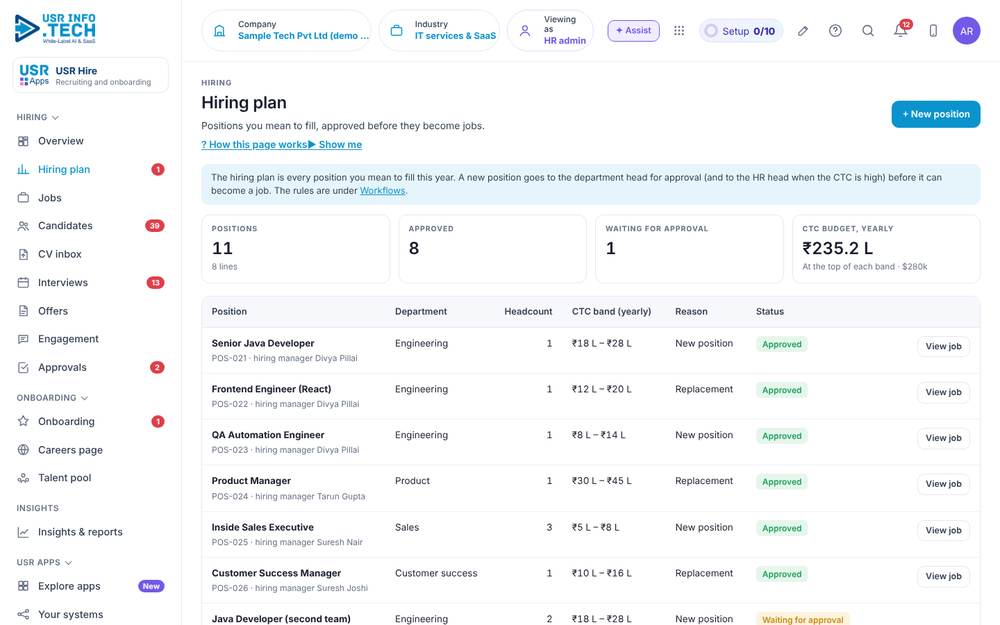The width and height of the screenshot is (1000, 625).
Task: Click the Company building icon
Action: tap(219, 31)
